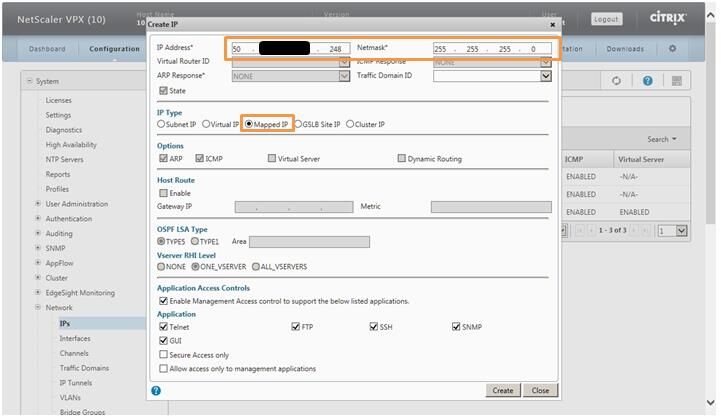This screenshot has width=721, height=418.
Task: Open High Availability in the tree
Action: (x=71, y=144)
